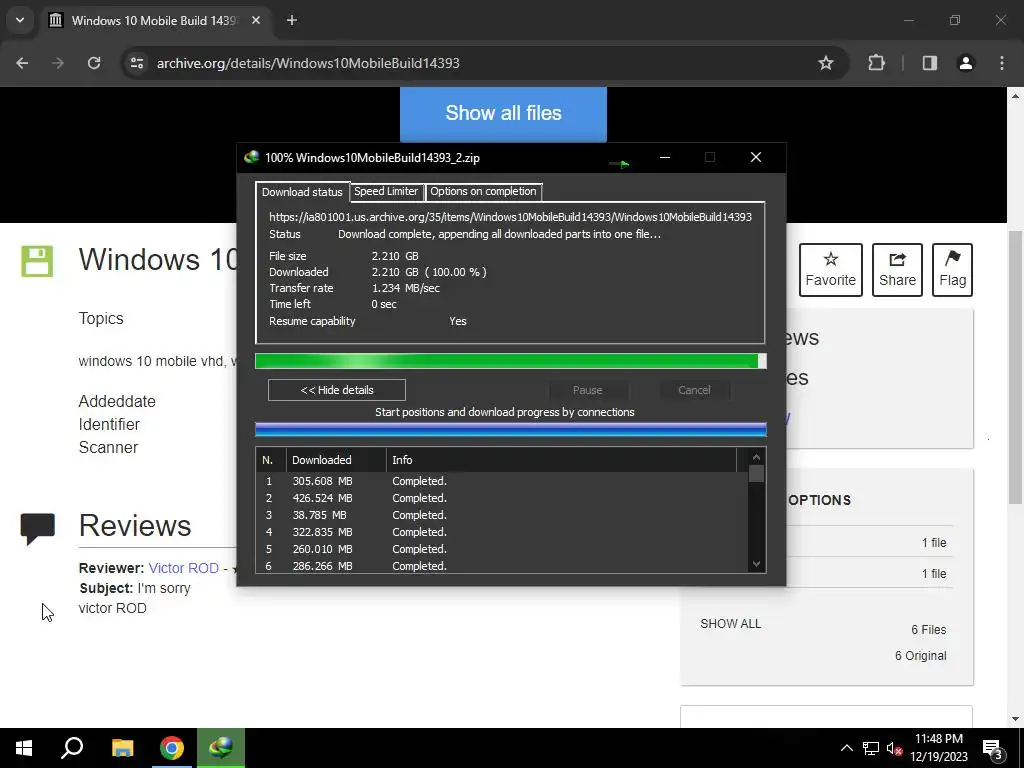The width and height of the screenshot is (1024, 768).
Task: Select connection row with 426.524 MB
Action: pos(502,498)
